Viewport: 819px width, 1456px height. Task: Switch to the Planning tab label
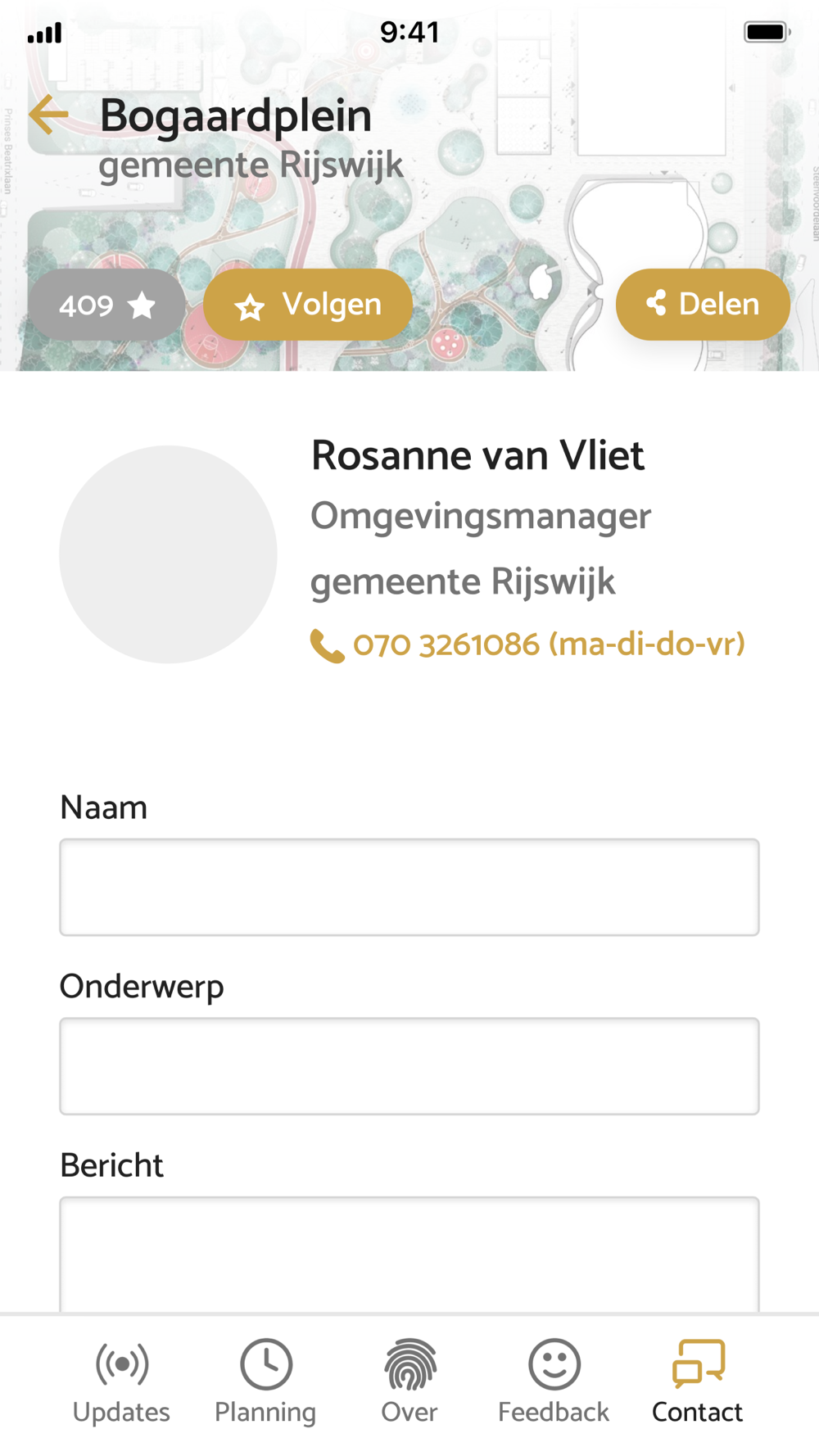click(x=265, y=1412)
